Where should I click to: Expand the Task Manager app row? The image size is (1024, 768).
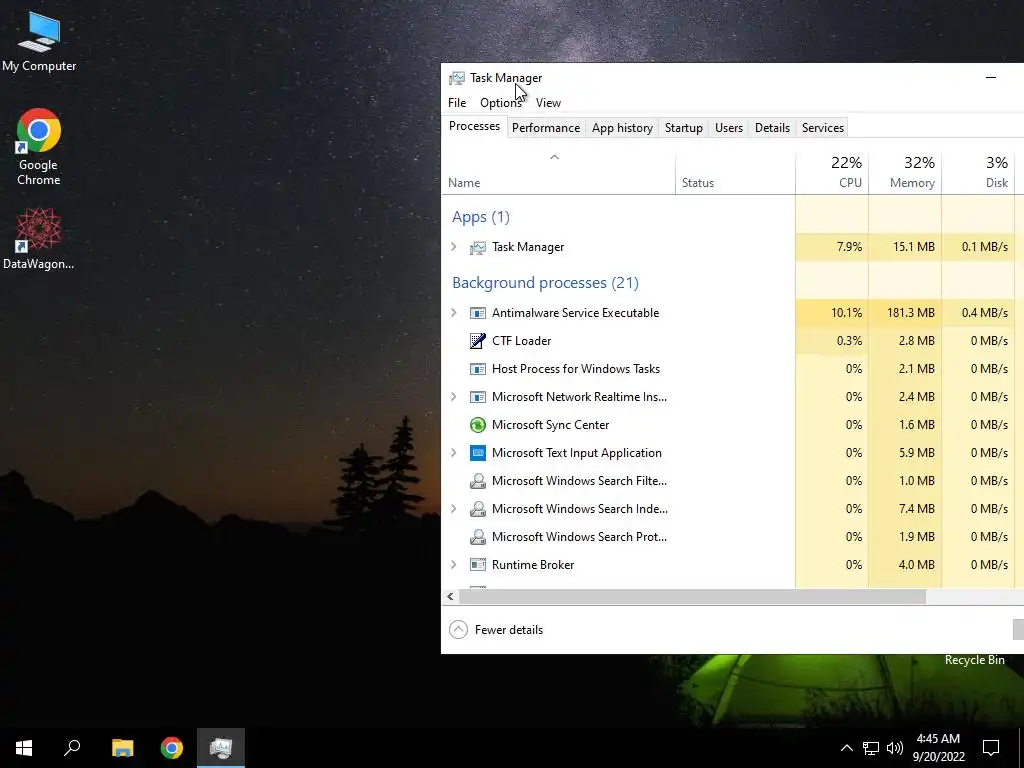pyautogui.click(x=454, y=247)
